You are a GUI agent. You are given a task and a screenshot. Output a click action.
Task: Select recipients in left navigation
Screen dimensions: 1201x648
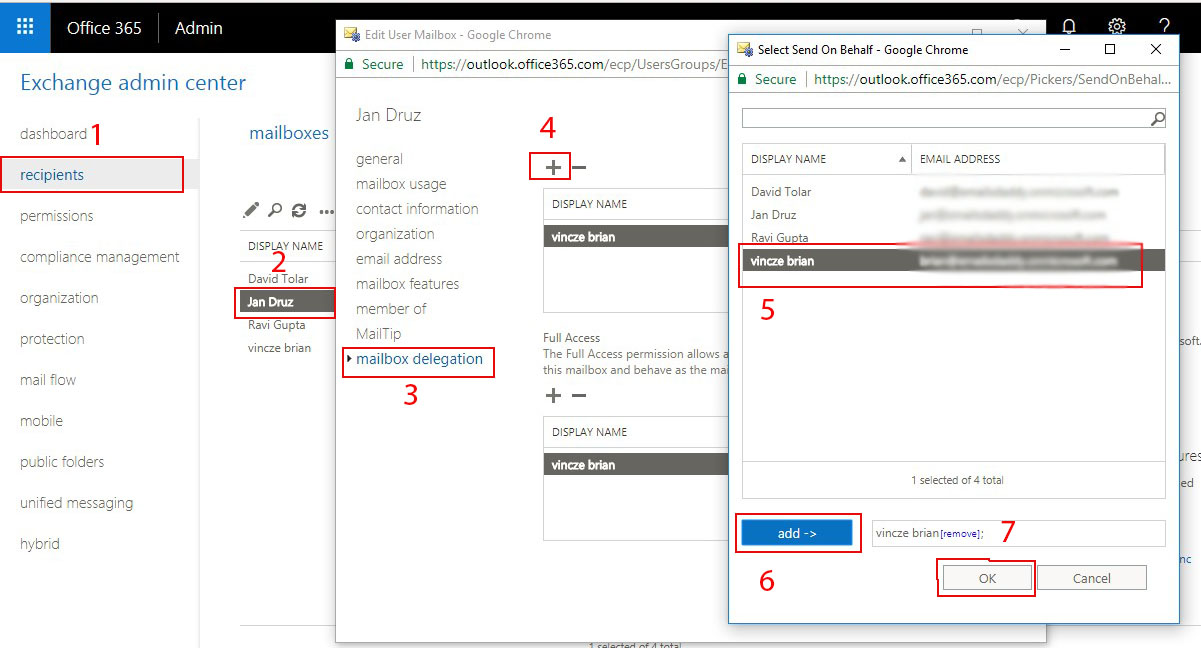(x=52, y=175)
